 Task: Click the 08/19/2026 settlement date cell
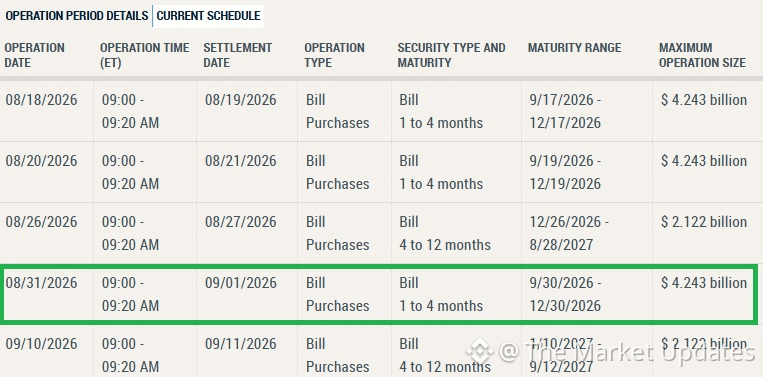tap(240, 100)
